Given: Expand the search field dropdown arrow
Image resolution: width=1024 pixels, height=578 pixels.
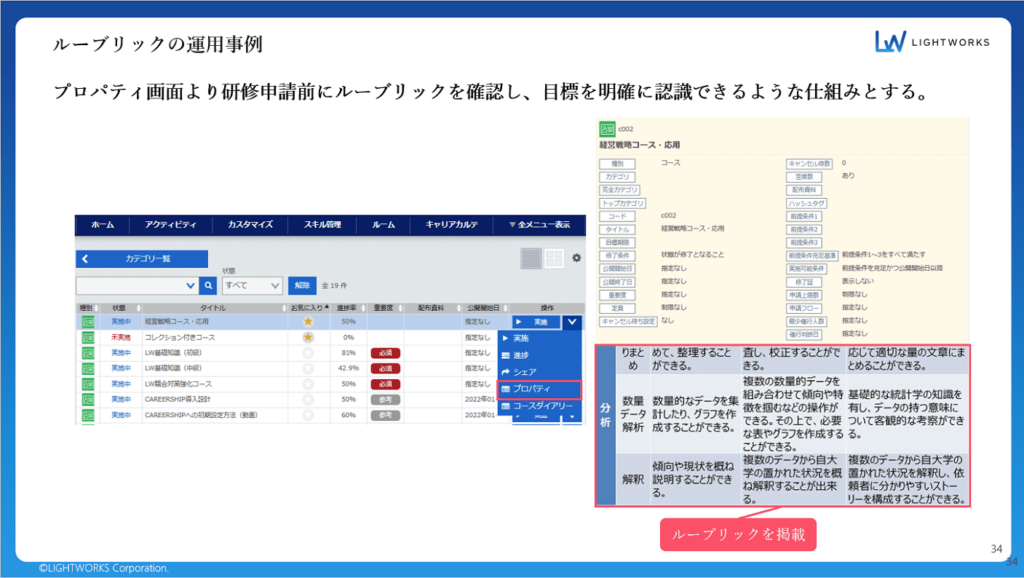Looking at the screenshot, I should click(191, 285).
